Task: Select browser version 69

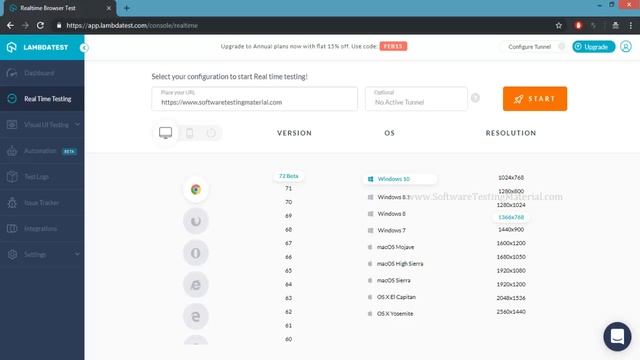Action: 289,216
